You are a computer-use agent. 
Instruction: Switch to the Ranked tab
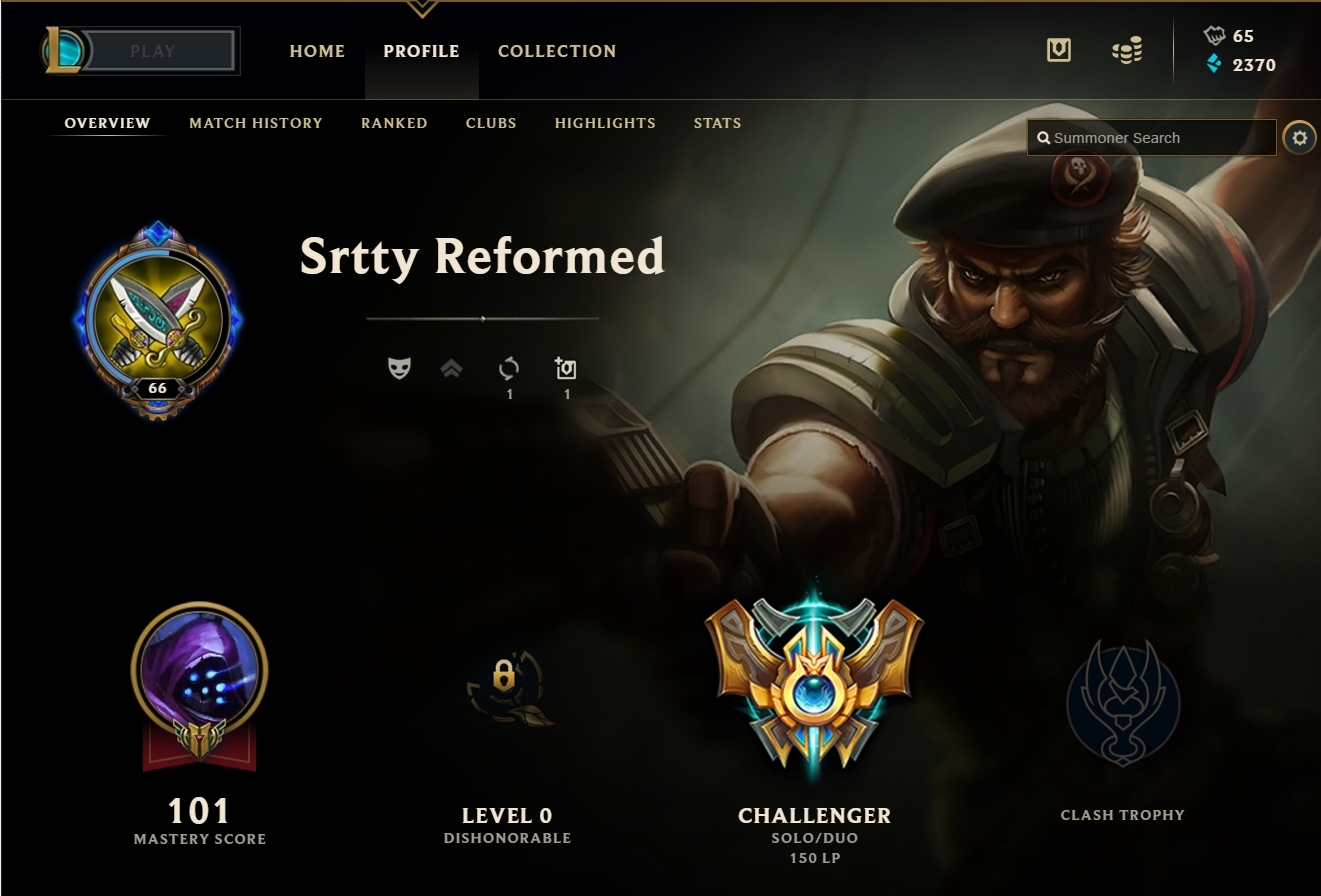(394, 123)
